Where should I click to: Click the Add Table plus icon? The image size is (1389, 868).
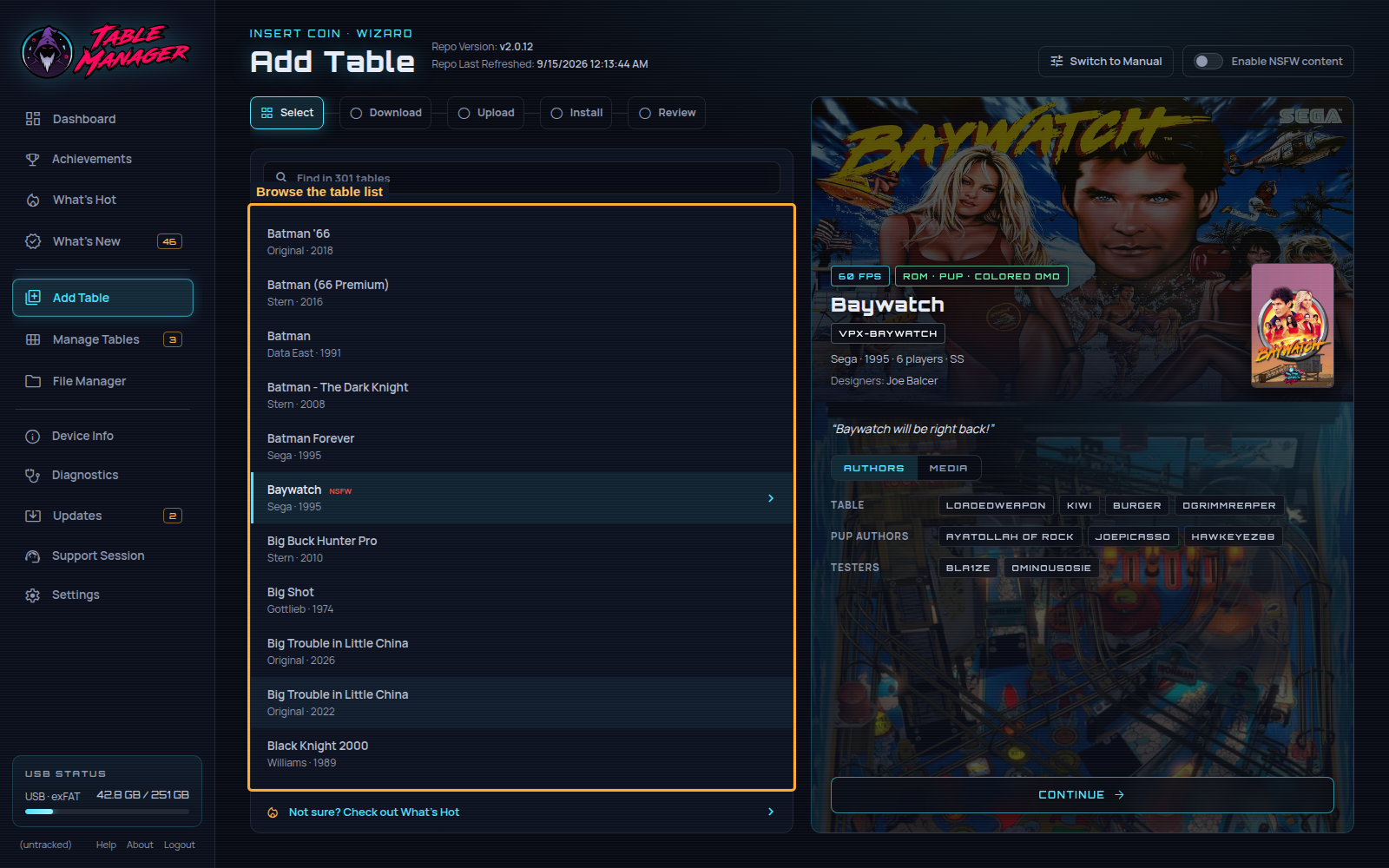33,297
